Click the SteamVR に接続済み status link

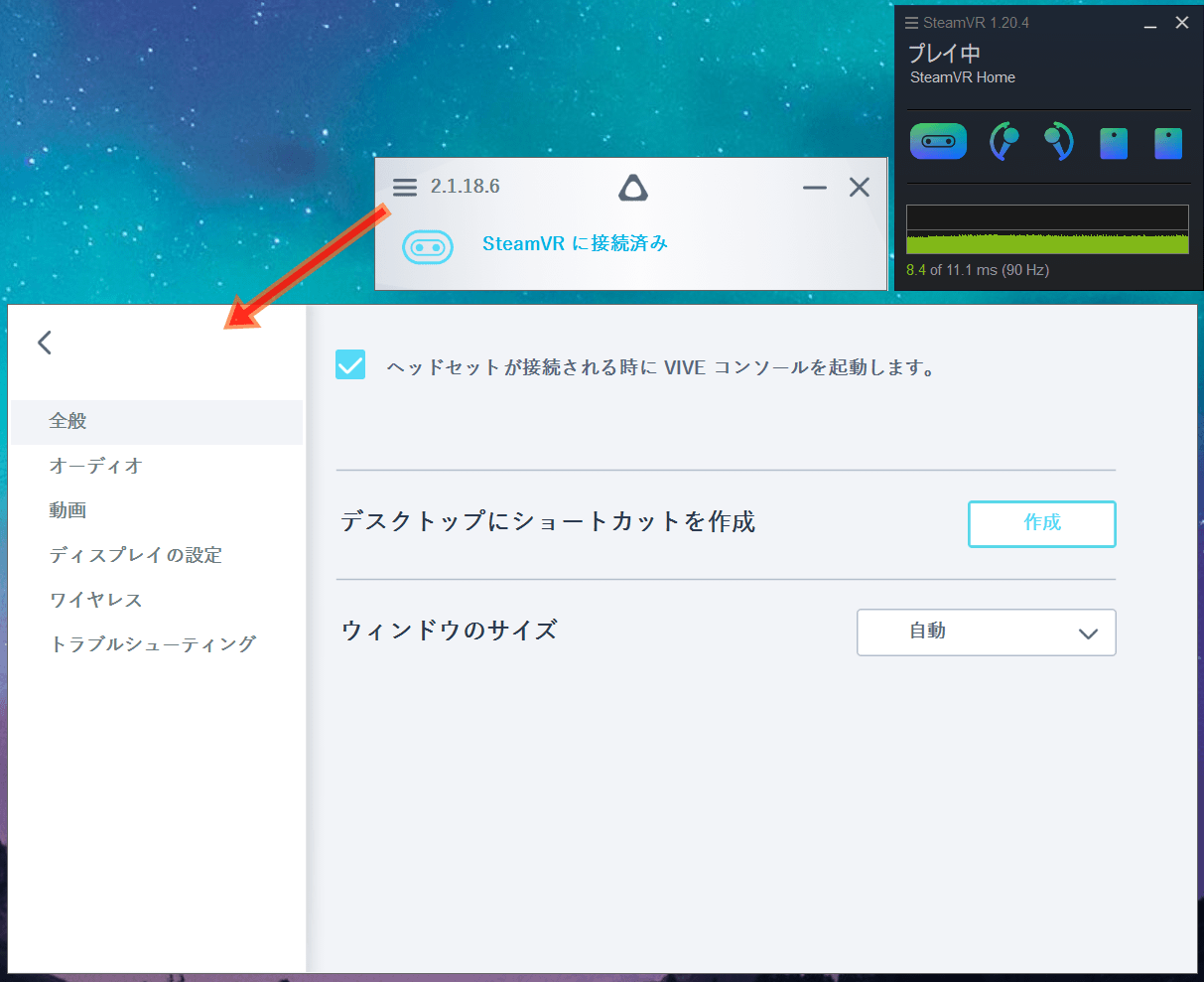pyautogui.click(x=575, y=243)
